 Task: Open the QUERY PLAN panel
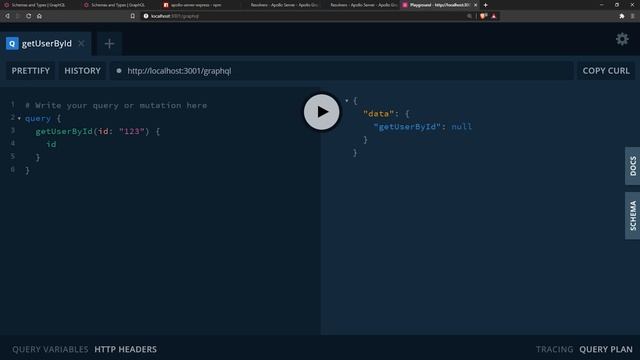pos(606,349)
